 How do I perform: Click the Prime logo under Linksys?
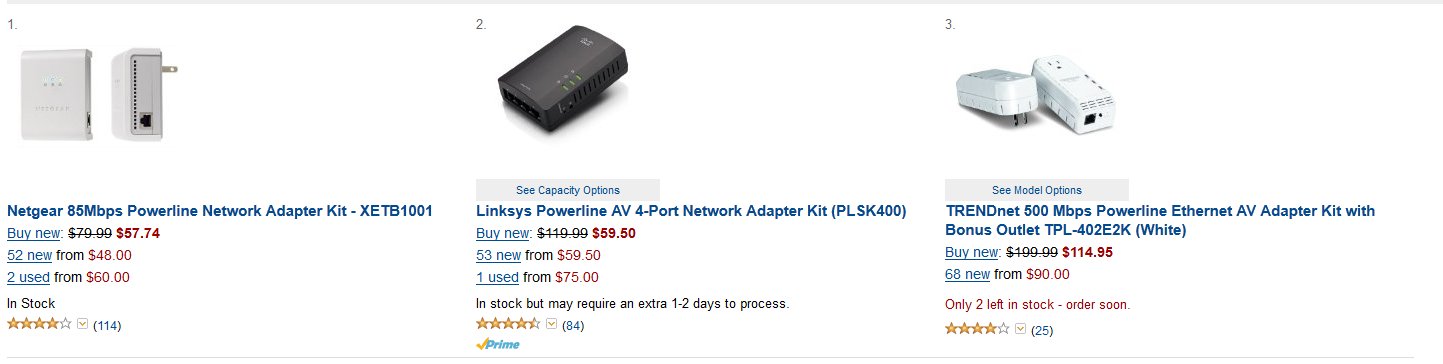click(498, 344)
